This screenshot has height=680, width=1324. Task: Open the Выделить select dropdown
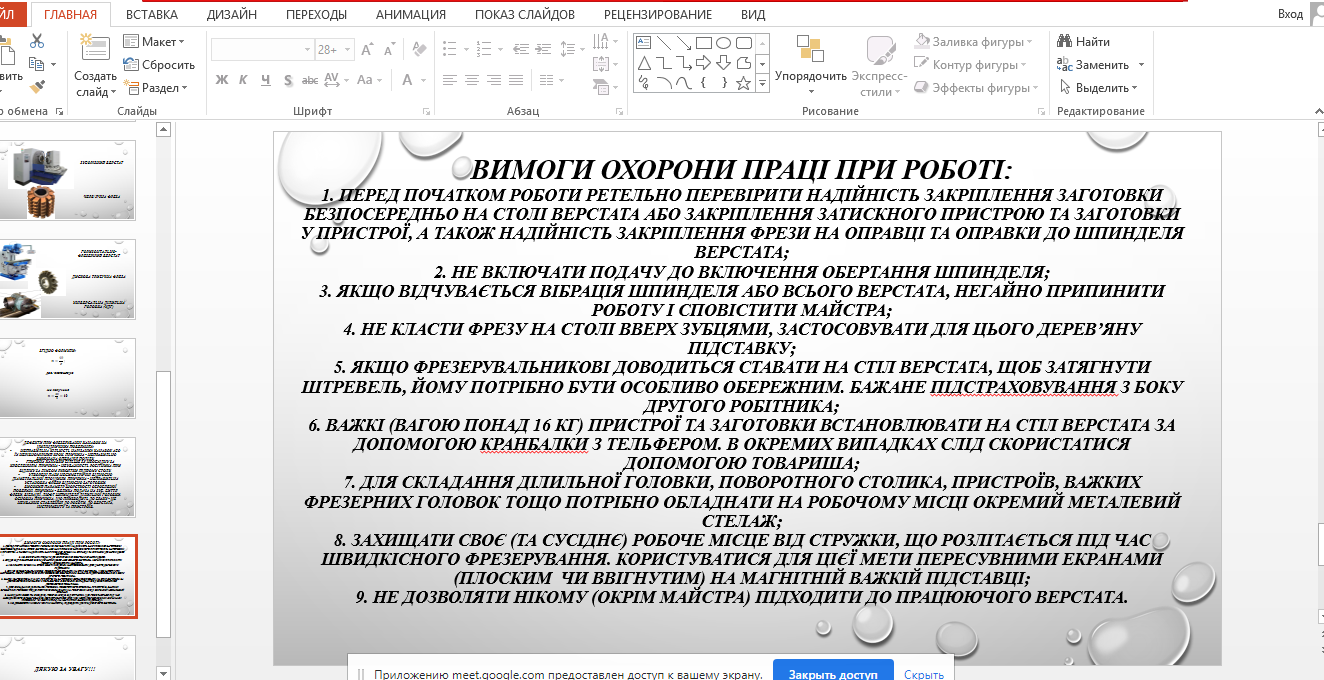click(x=1098, y=88)
